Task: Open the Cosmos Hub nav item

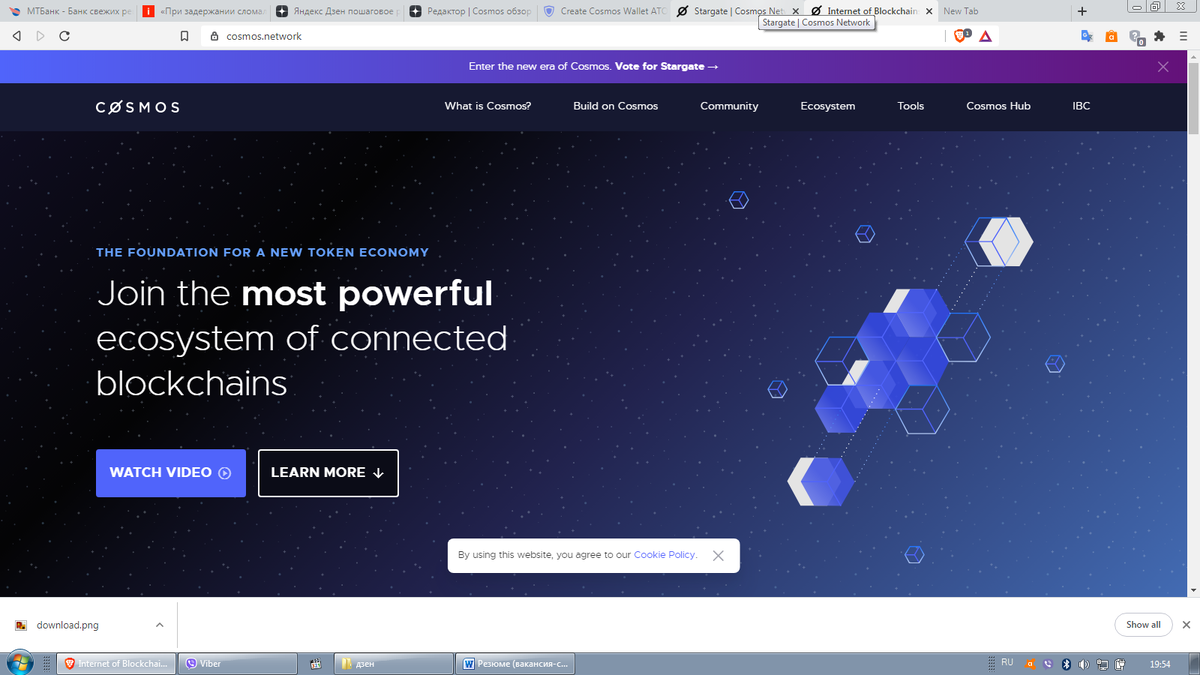Action: tap(998, 106)
